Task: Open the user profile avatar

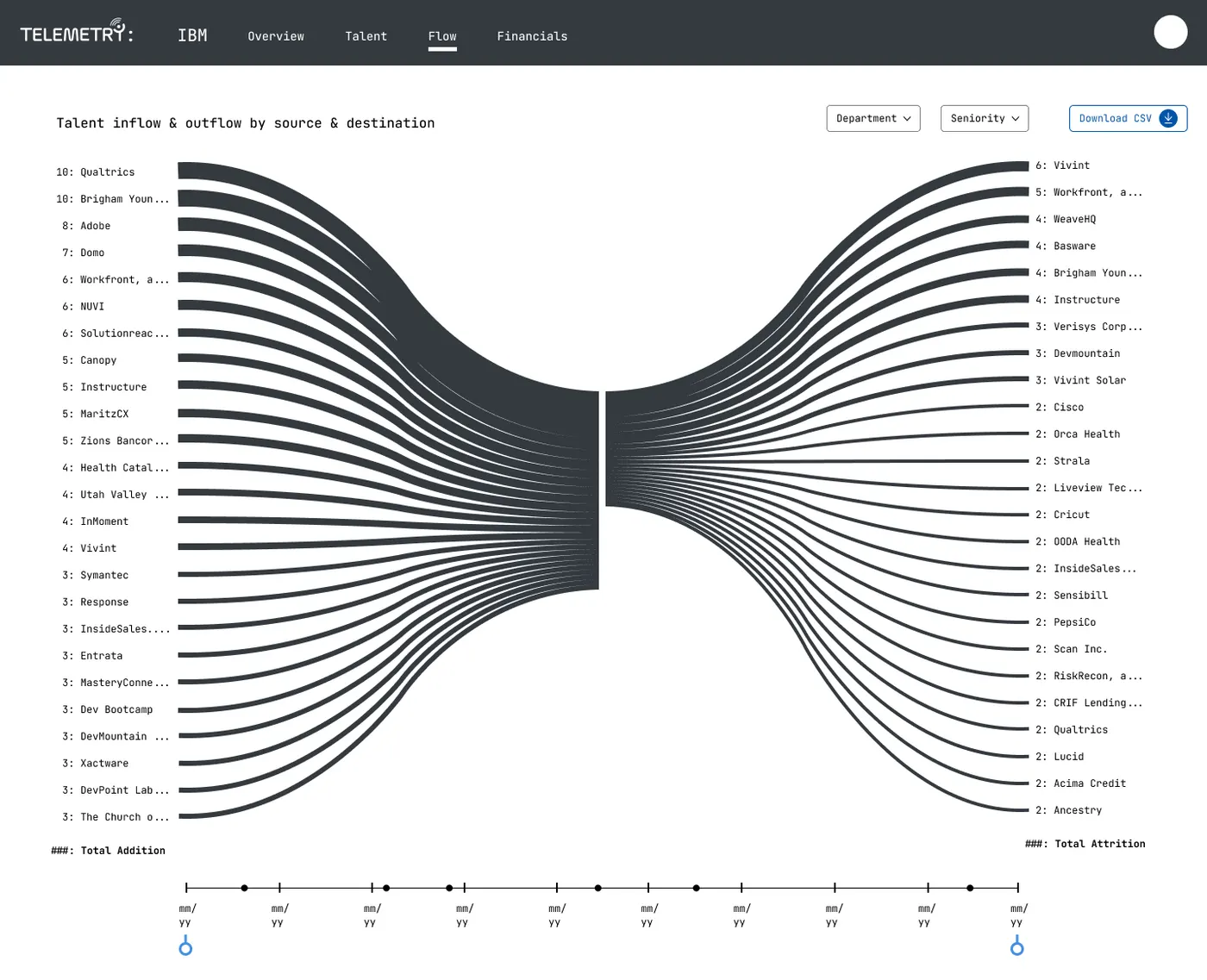Action: (1170, 32)
